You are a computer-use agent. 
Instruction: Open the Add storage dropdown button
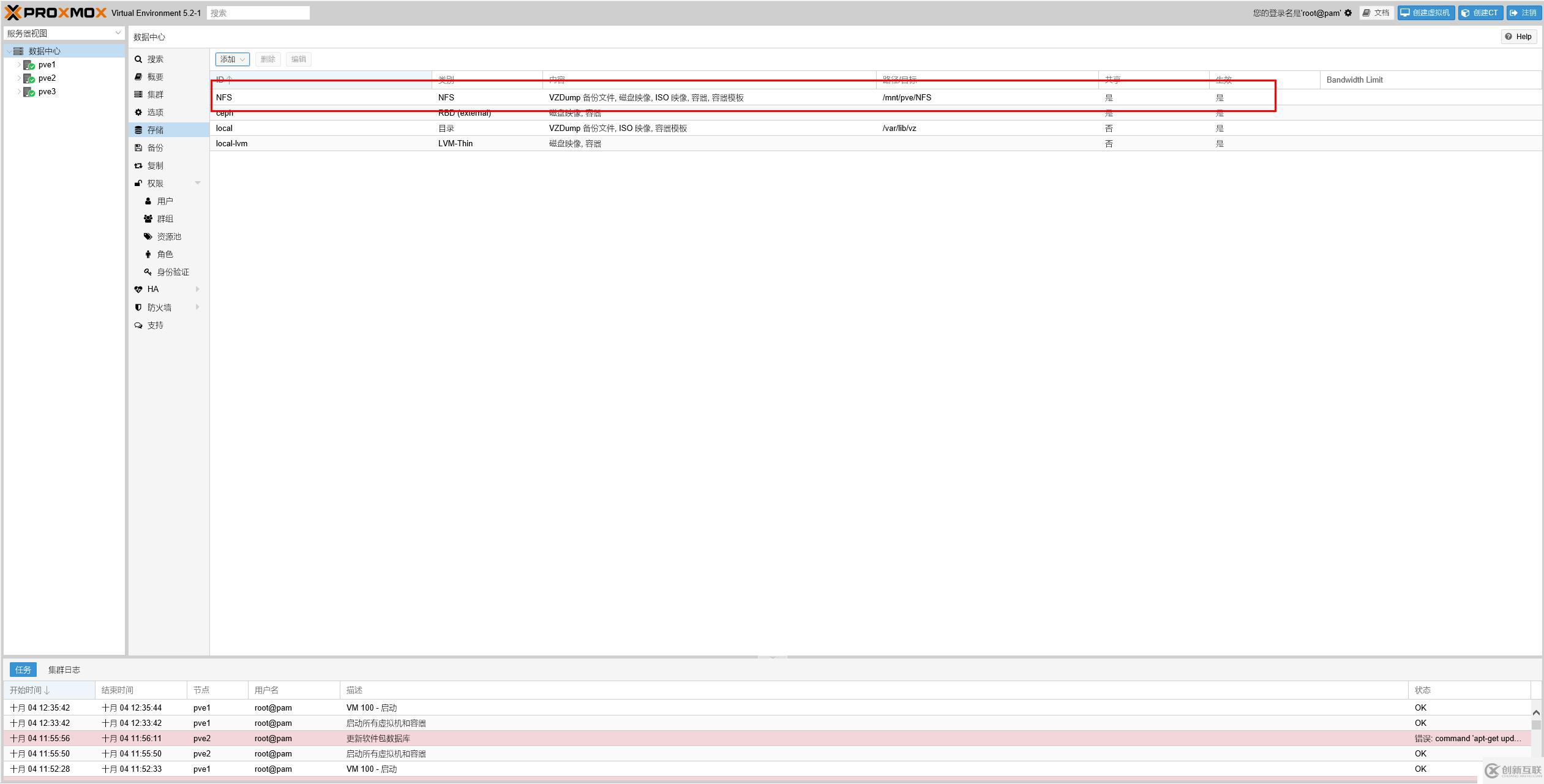tap(232, 59)
